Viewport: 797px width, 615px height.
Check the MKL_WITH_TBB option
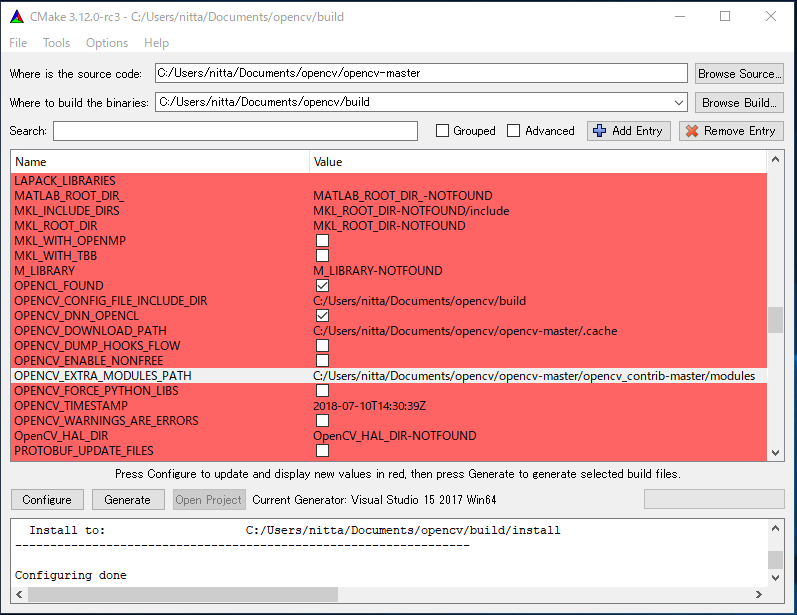pyautogui.click(x=322, y=256)
